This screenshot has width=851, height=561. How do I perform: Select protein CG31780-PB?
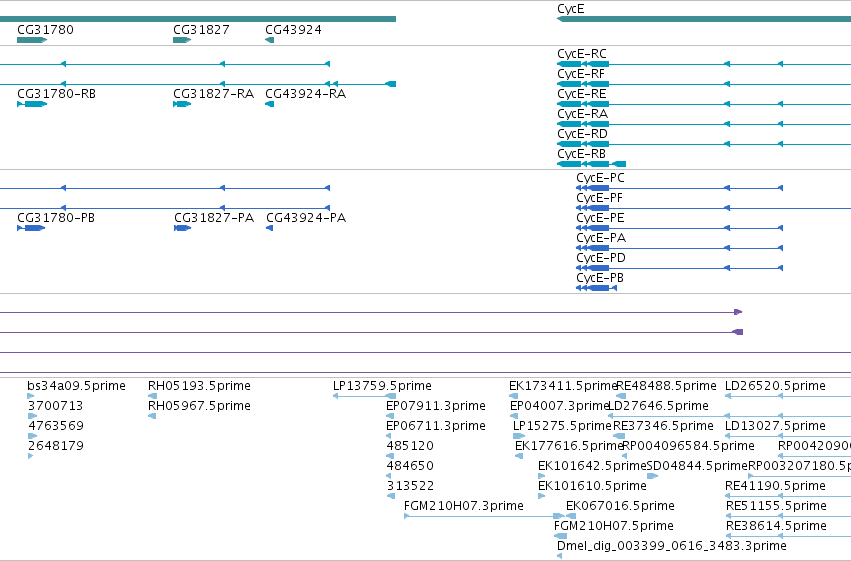(x=56, y=218)
